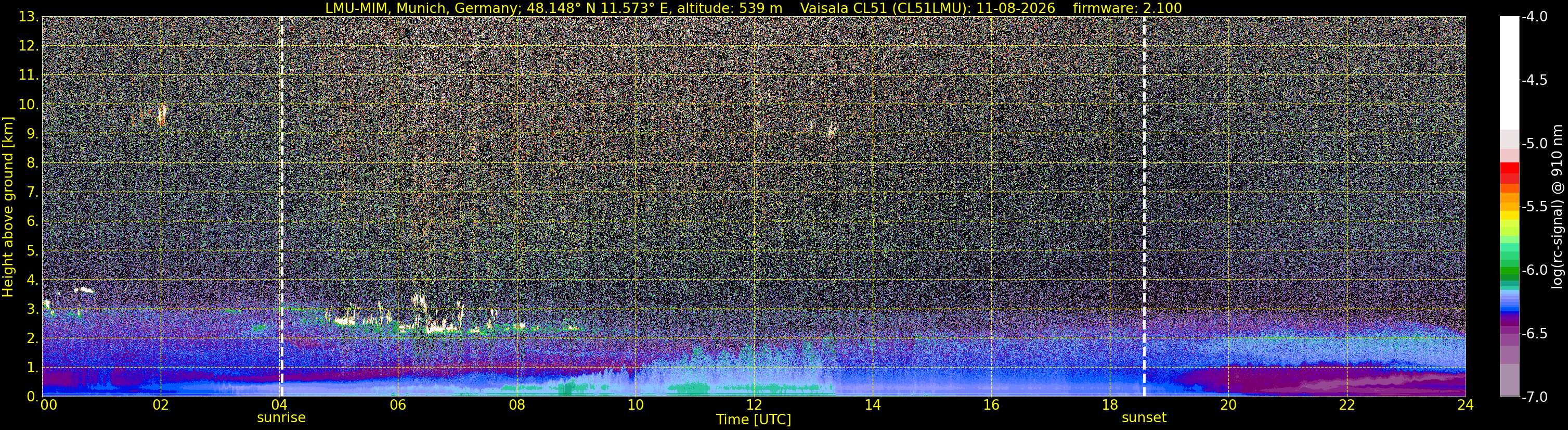The width and height of the screenshot is (1568, 430).
Task: Click the "24" time axis tick label
Action: [1466, 404]
